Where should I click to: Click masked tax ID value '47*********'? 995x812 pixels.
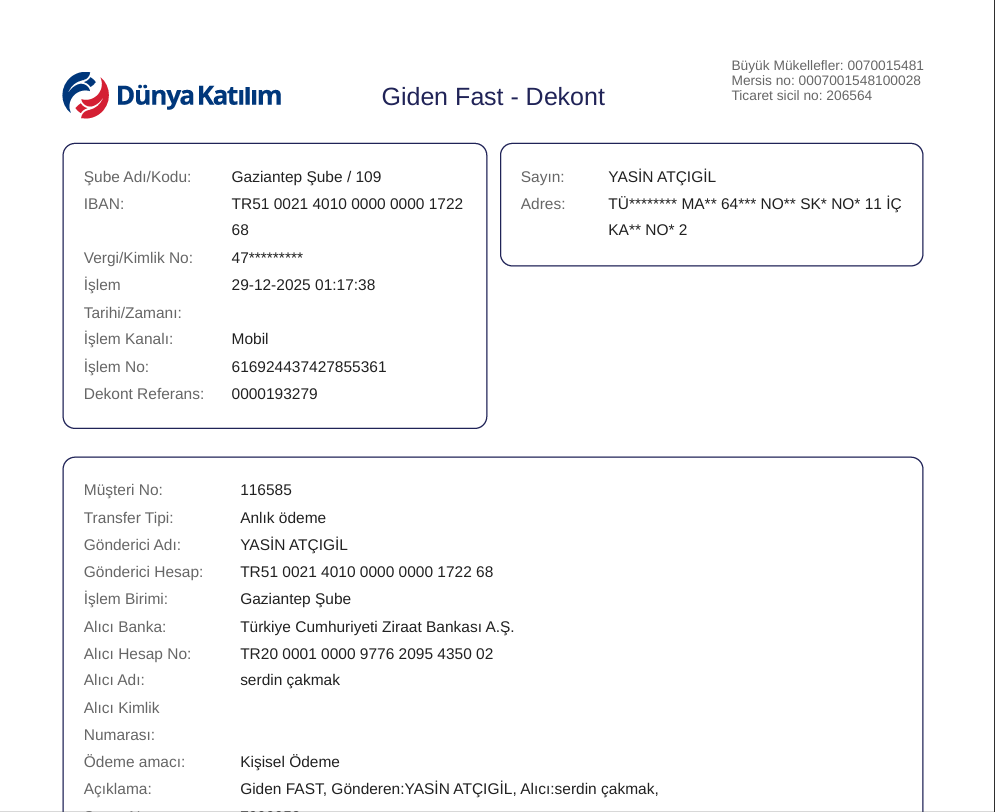(267, 258)
